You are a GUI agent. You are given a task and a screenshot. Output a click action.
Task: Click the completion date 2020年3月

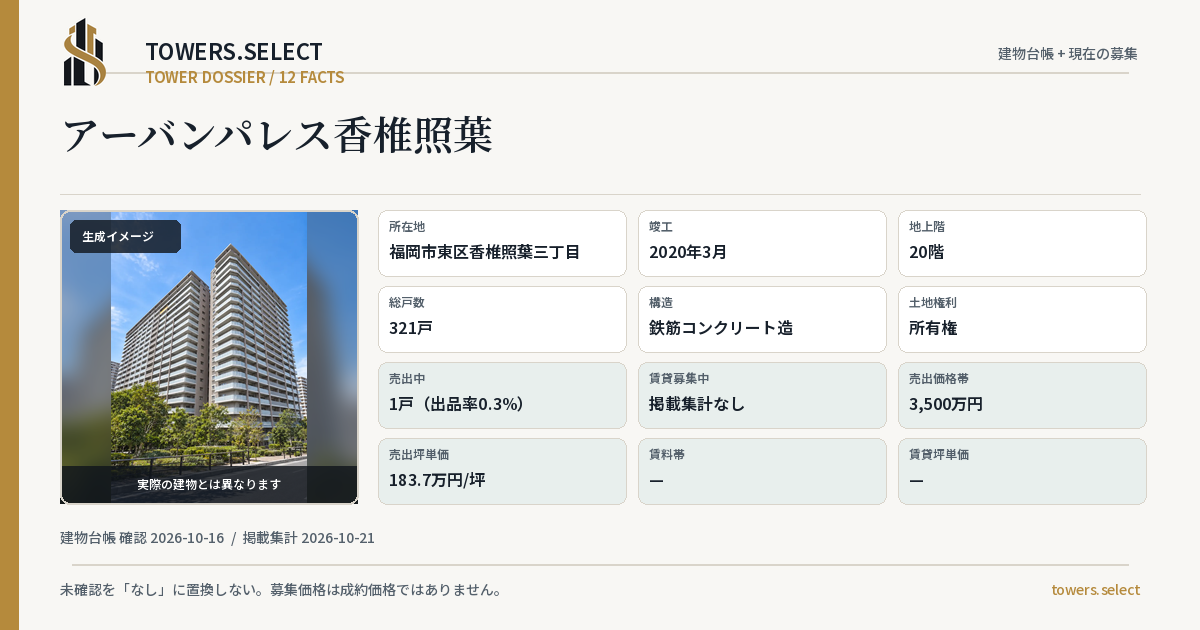pyautogui.click(x=688, y=252)
